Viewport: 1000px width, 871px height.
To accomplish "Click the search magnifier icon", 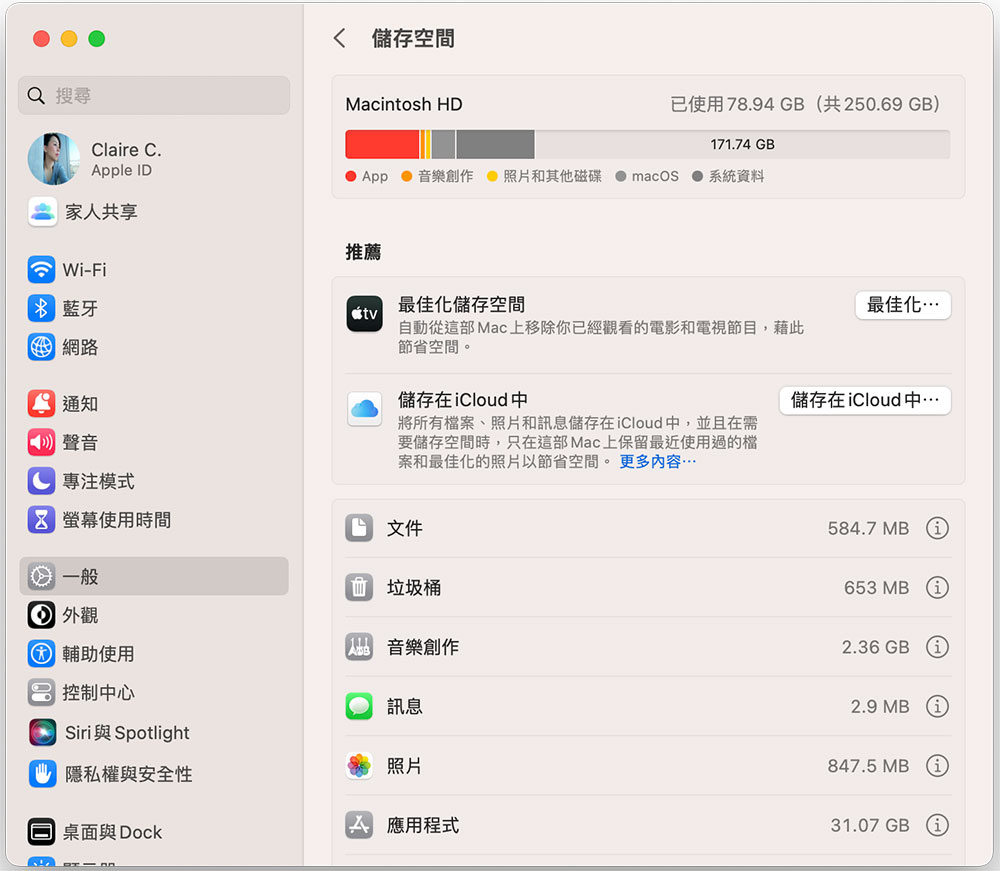I will click(x=36, y=96).
